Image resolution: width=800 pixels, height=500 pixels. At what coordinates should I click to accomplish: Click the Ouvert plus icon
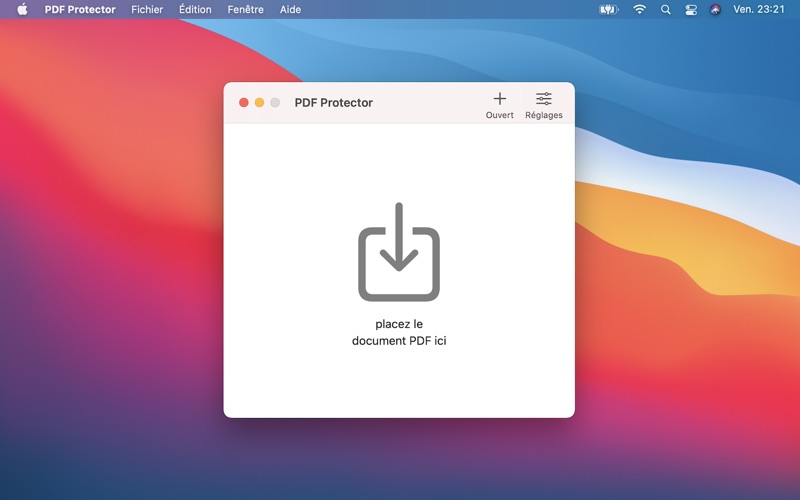pos(499,98)
